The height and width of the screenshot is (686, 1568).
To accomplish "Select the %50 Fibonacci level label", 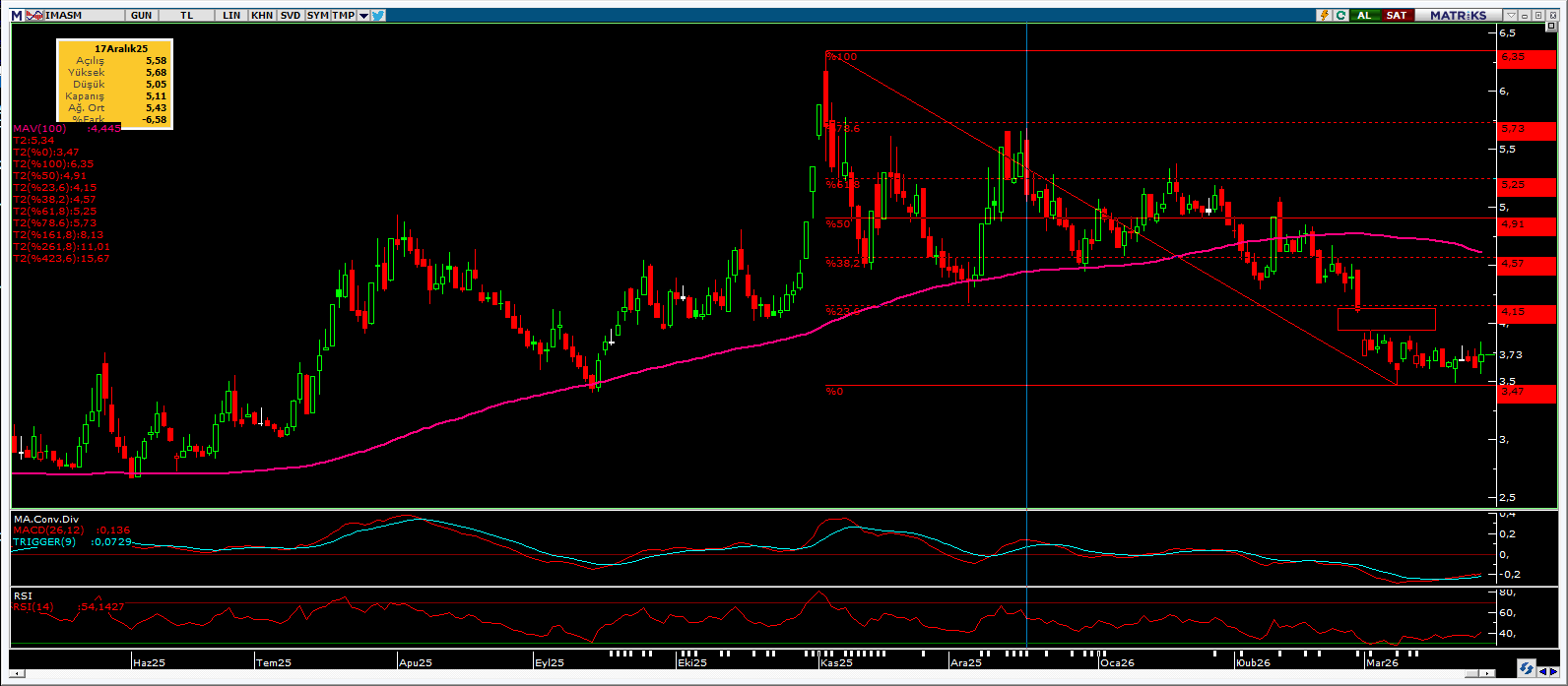I will coord(838,224).
